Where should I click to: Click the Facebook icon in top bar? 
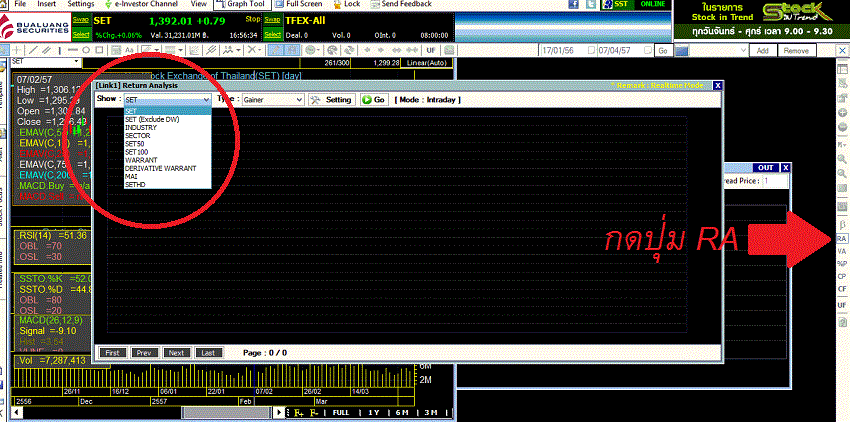pyautogui.click(x=574, y=4)
